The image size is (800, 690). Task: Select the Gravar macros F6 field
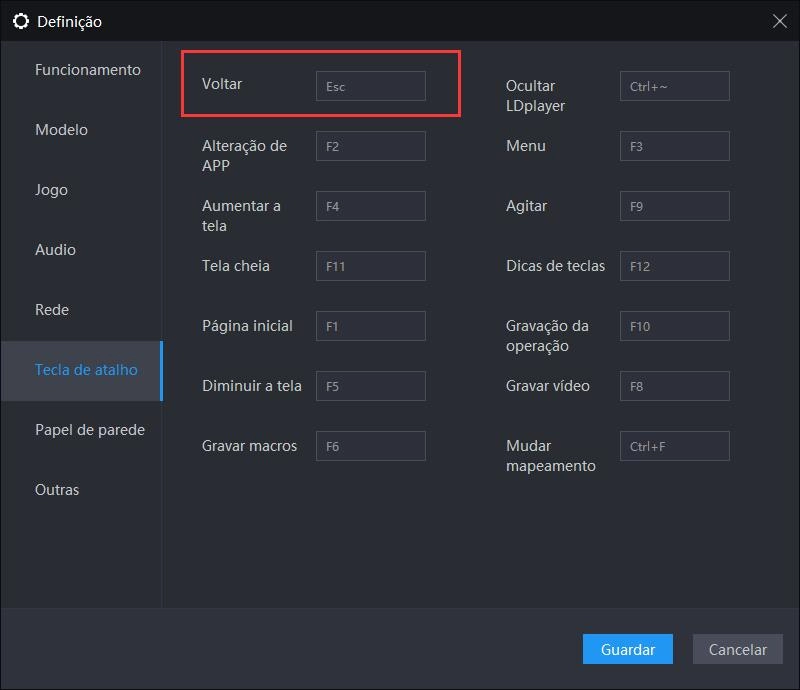click(x=370, y=446)
